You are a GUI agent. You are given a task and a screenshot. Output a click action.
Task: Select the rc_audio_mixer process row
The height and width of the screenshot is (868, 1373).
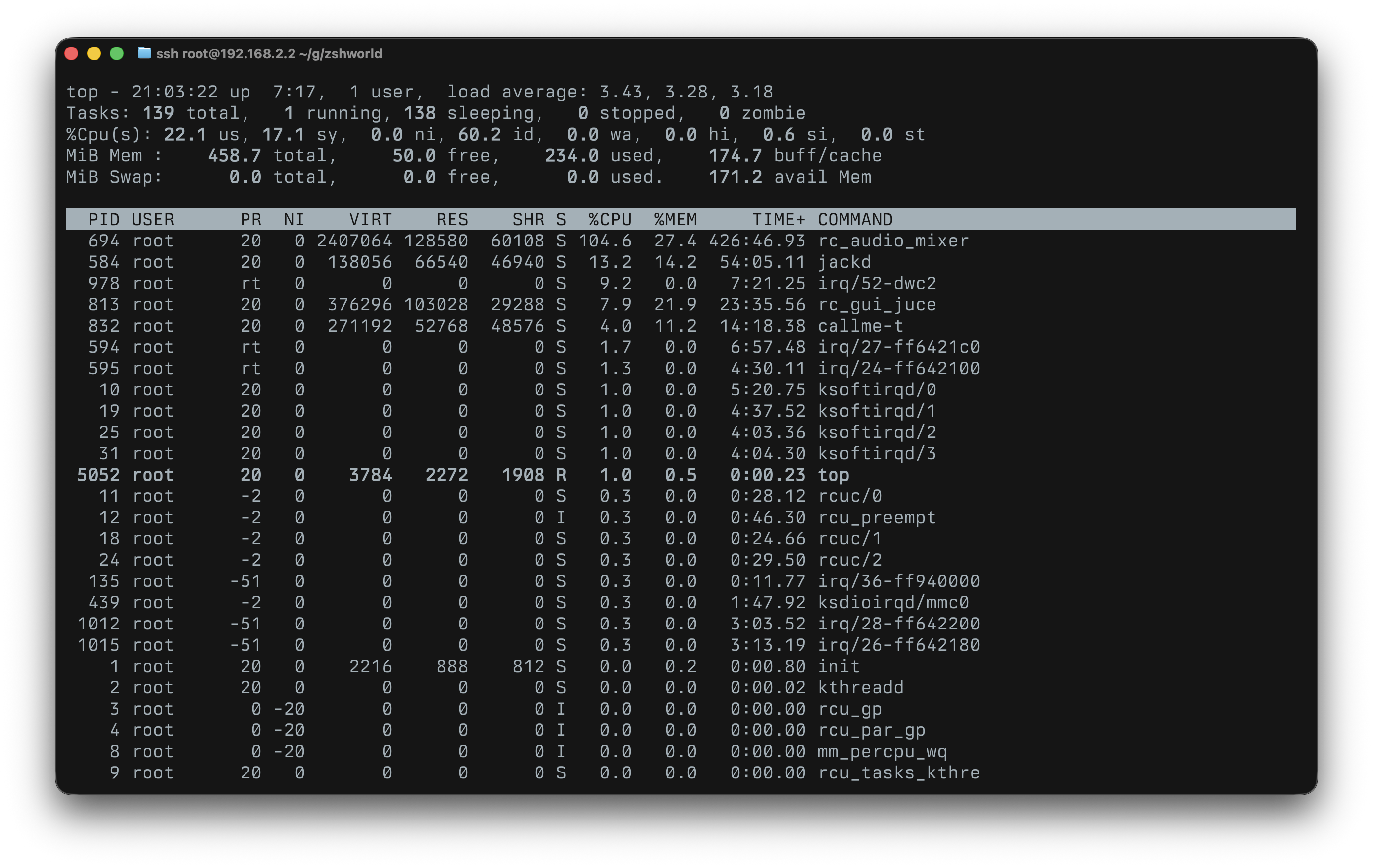(893, 241)
